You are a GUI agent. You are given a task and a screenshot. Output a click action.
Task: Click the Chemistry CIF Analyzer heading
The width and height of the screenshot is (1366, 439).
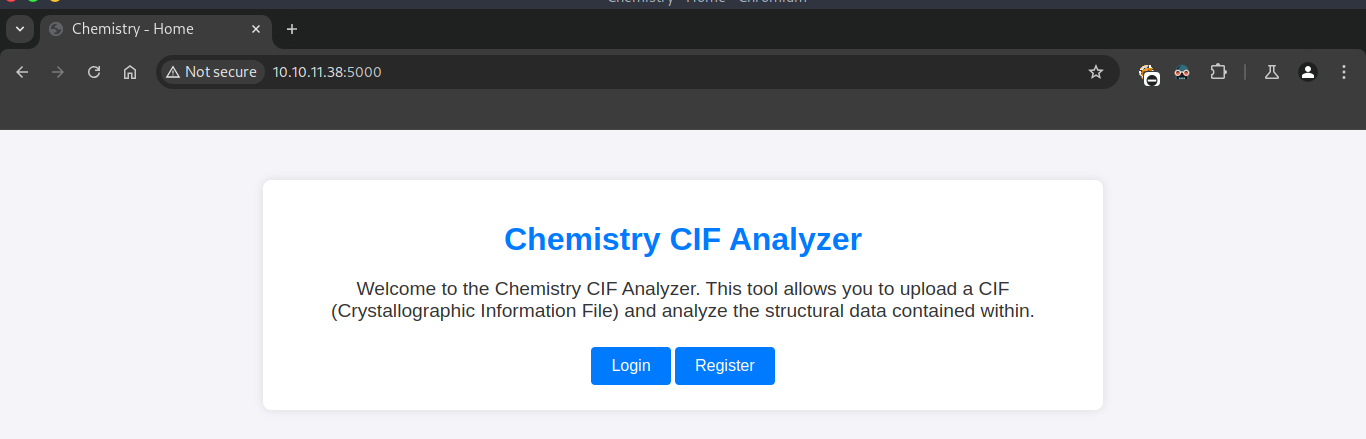click(x=683, y=240)
